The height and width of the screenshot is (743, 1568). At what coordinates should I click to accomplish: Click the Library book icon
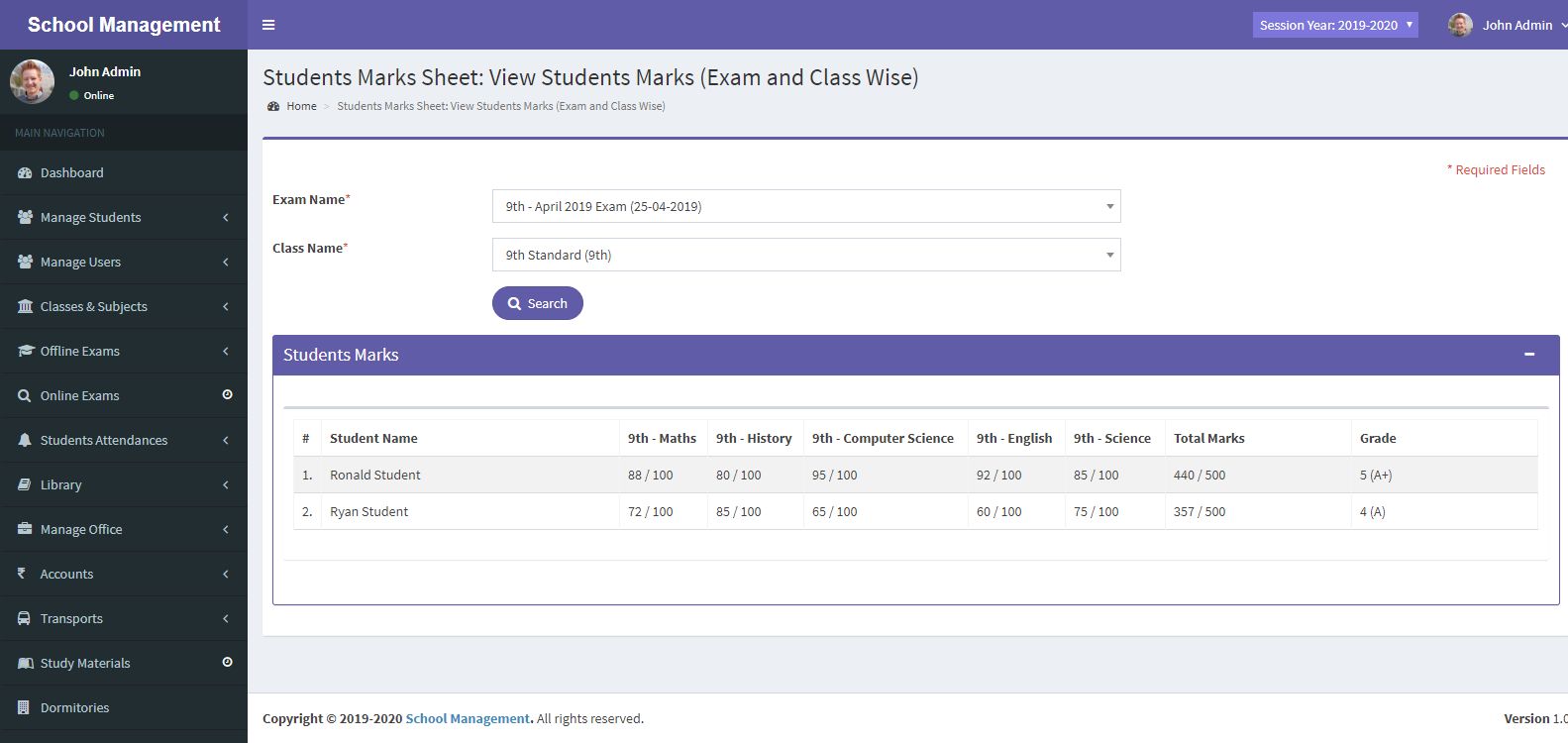click(x=25, y=485)
